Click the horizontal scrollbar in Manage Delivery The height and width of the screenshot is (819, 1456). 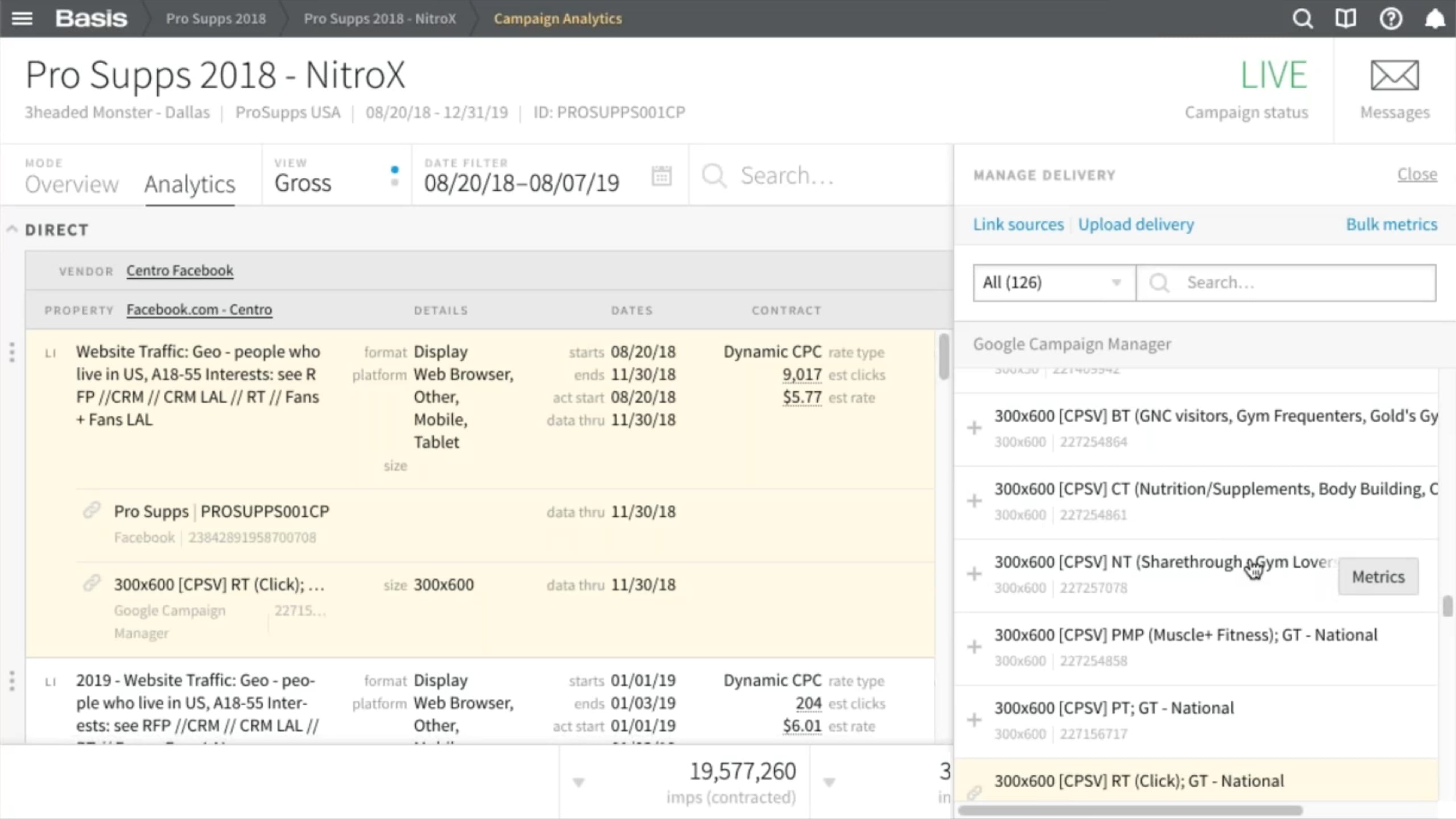point(1130,810)
